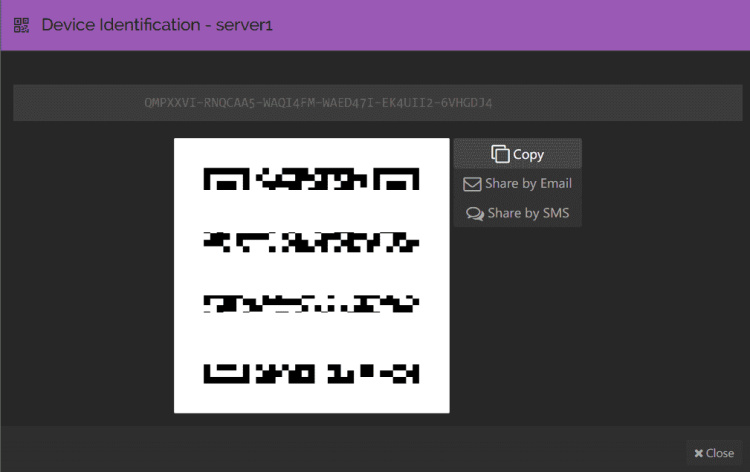The width and height of the screenshot is (750, 472).
Task: Click the second strip of the QR code
Action: [311, 242]
